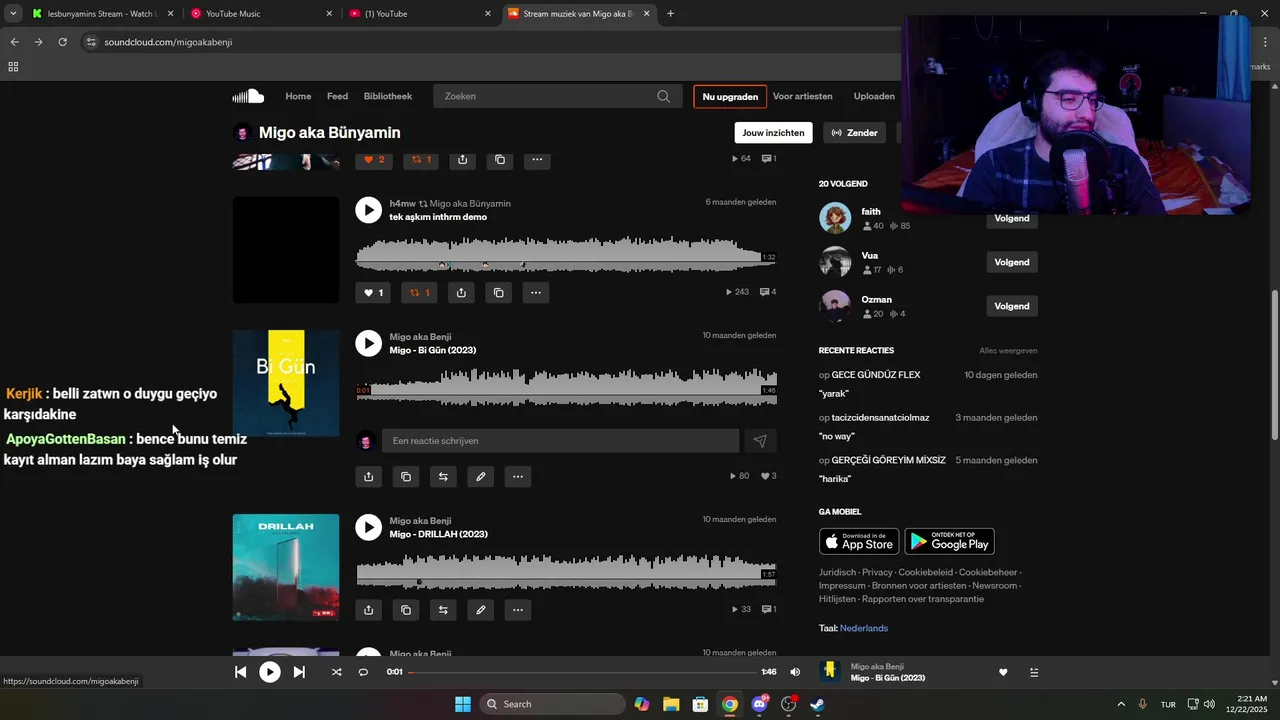Click the SoundCloud logo
1280x720 pixels.
click(248, 96)
